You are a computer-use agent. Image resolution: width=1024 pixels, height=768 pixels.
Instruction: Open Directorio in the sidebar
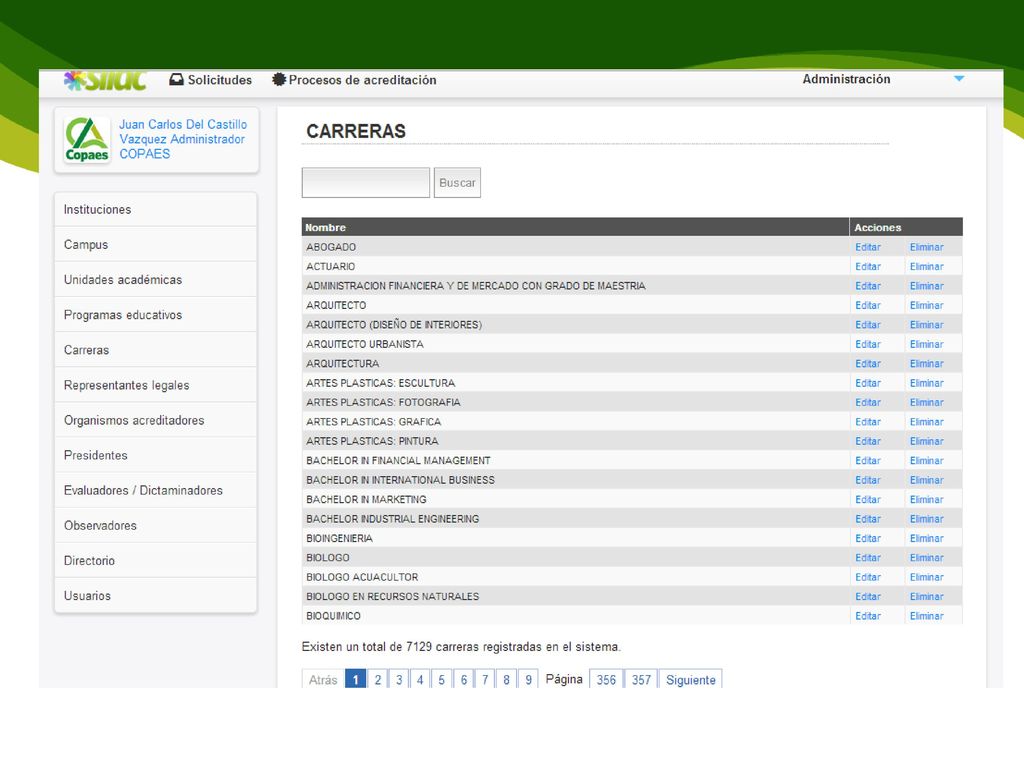(155, 561)
